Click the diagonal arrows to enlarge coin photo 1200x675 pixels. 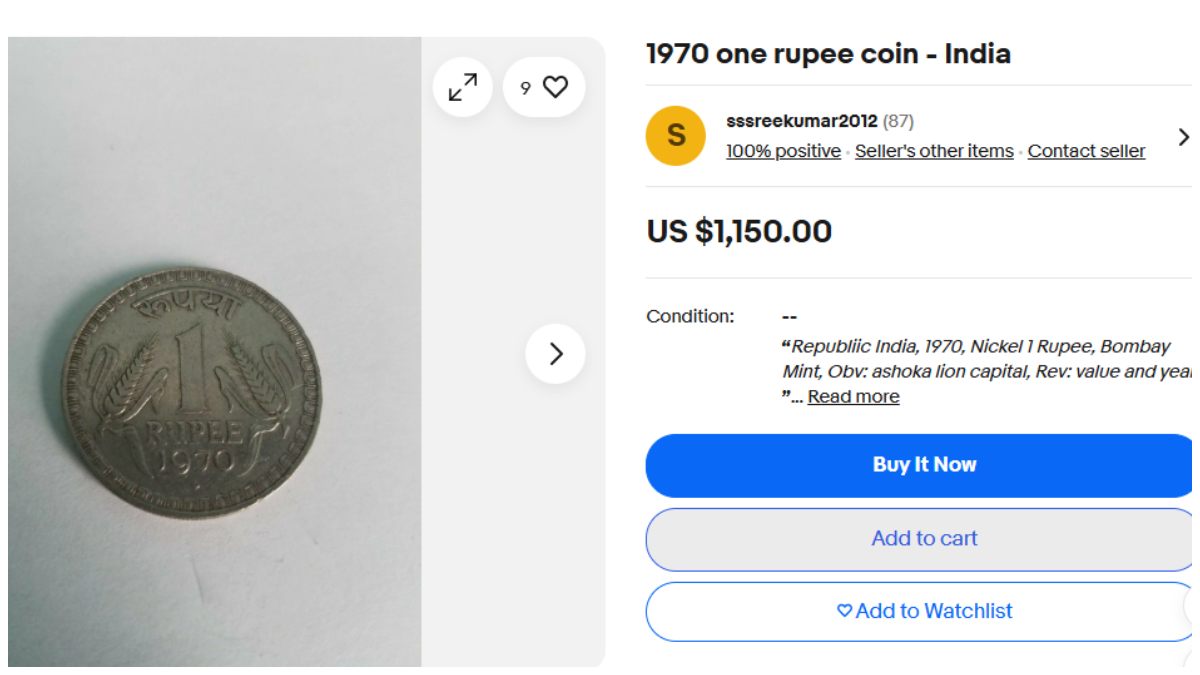[461, 88]
